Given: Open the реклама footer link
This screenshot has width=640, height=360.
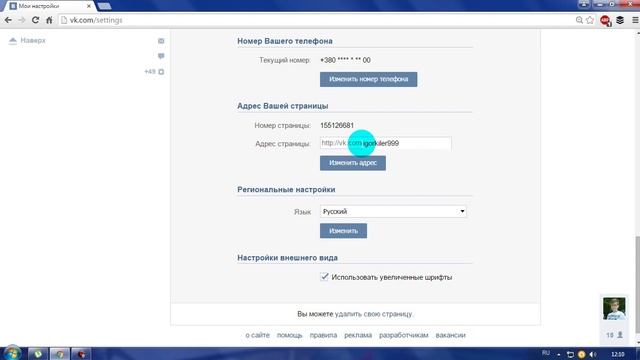Looking at the screenshot, I should point(358,335).
